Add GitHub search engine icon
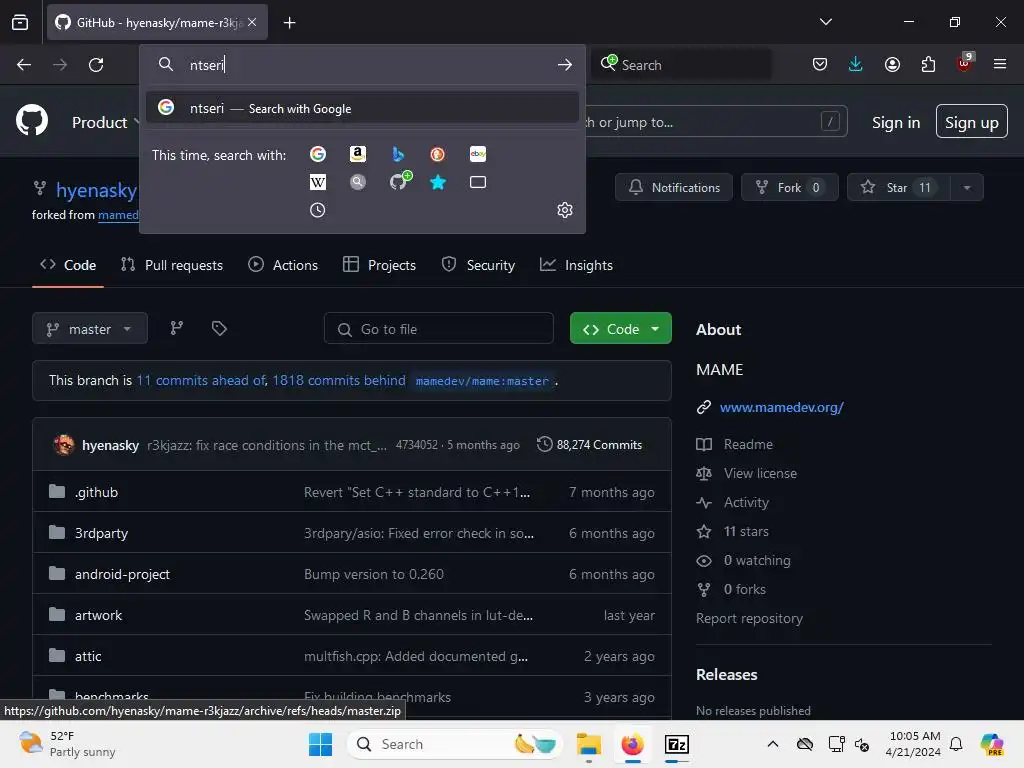Screen dimensions: 1024x768 [399, 181]
